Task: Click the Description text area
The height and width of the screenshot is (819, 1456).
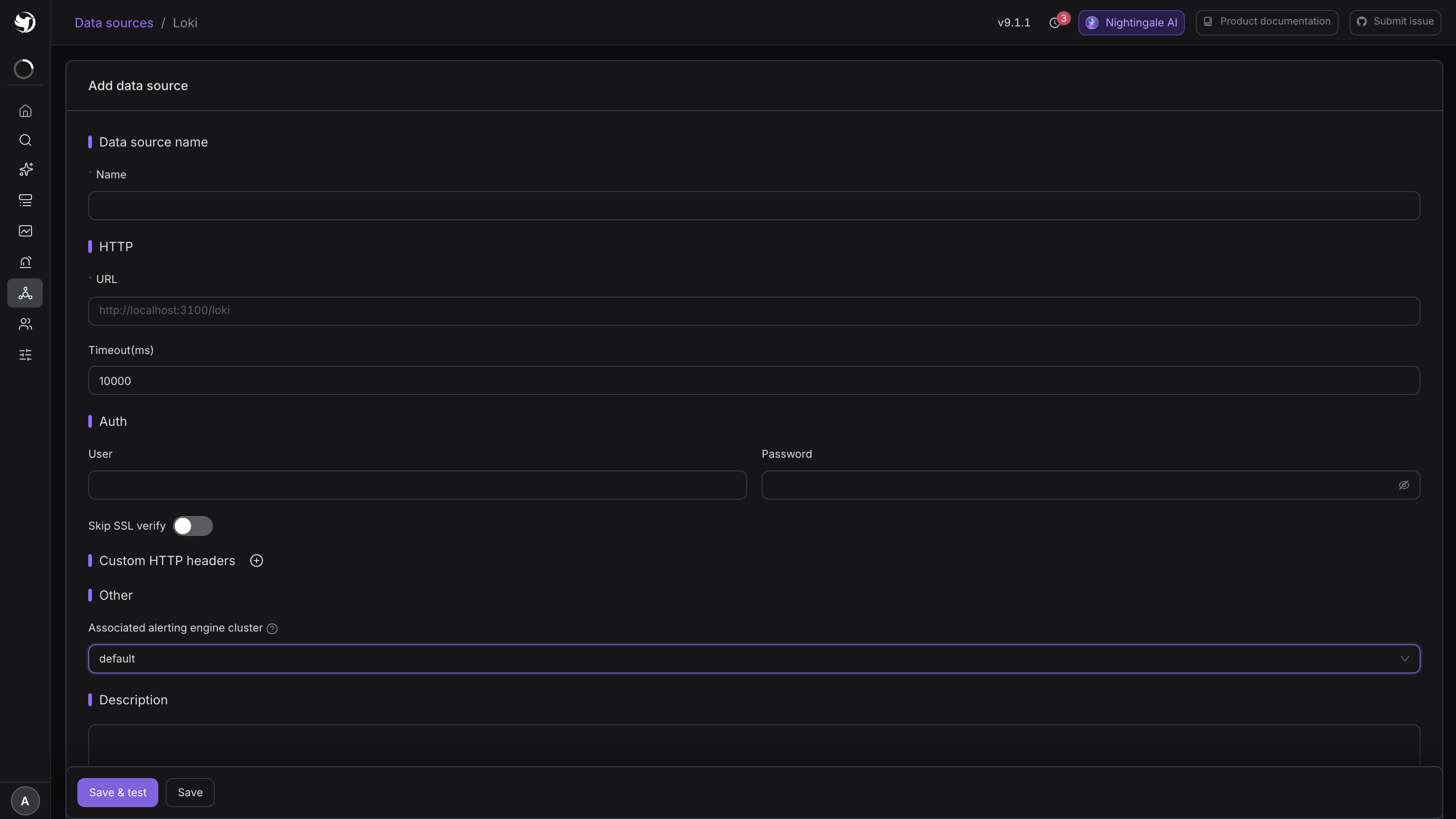Action: (754, 746)
